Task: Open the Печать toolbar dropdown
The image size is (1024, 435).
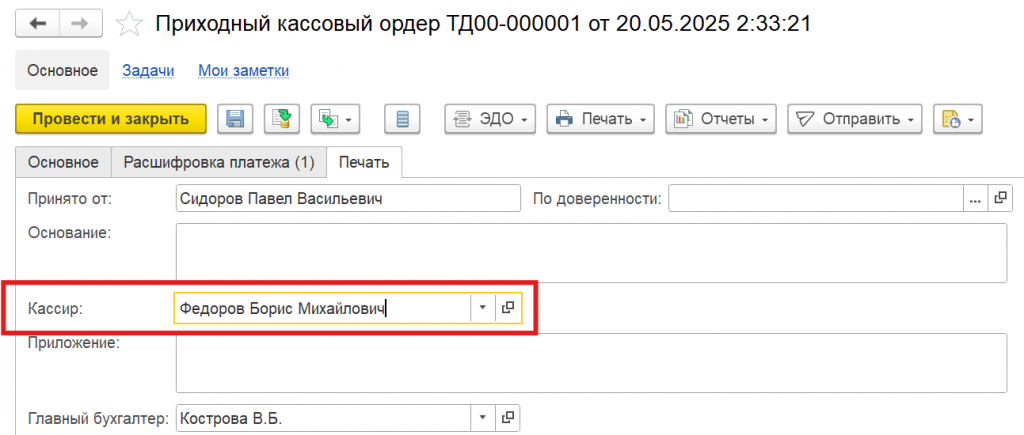Action: click(x=600, y=119)
